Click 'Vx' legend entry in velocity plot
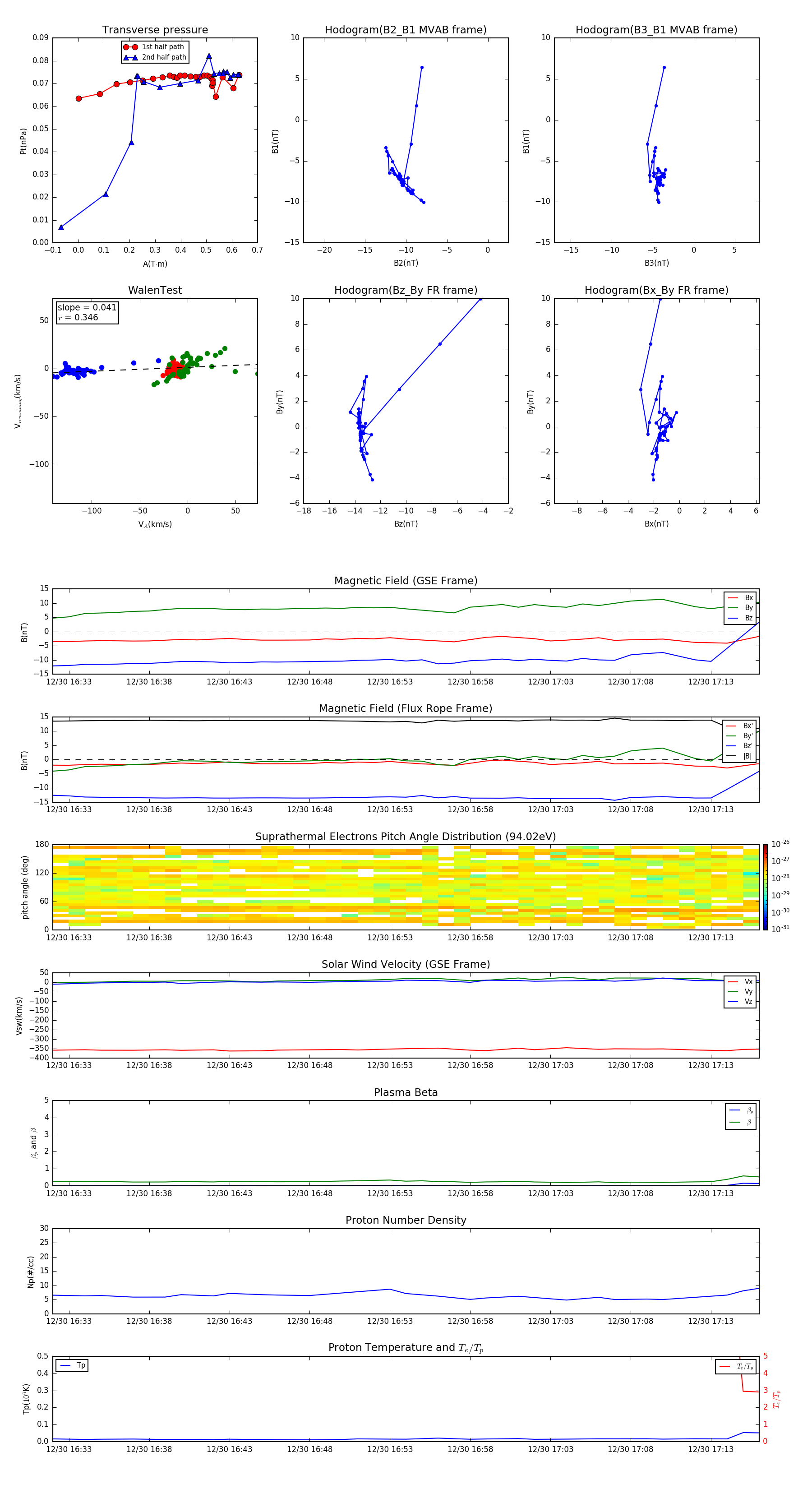Viewport: 812px width, 1489px height. [740, 981]
